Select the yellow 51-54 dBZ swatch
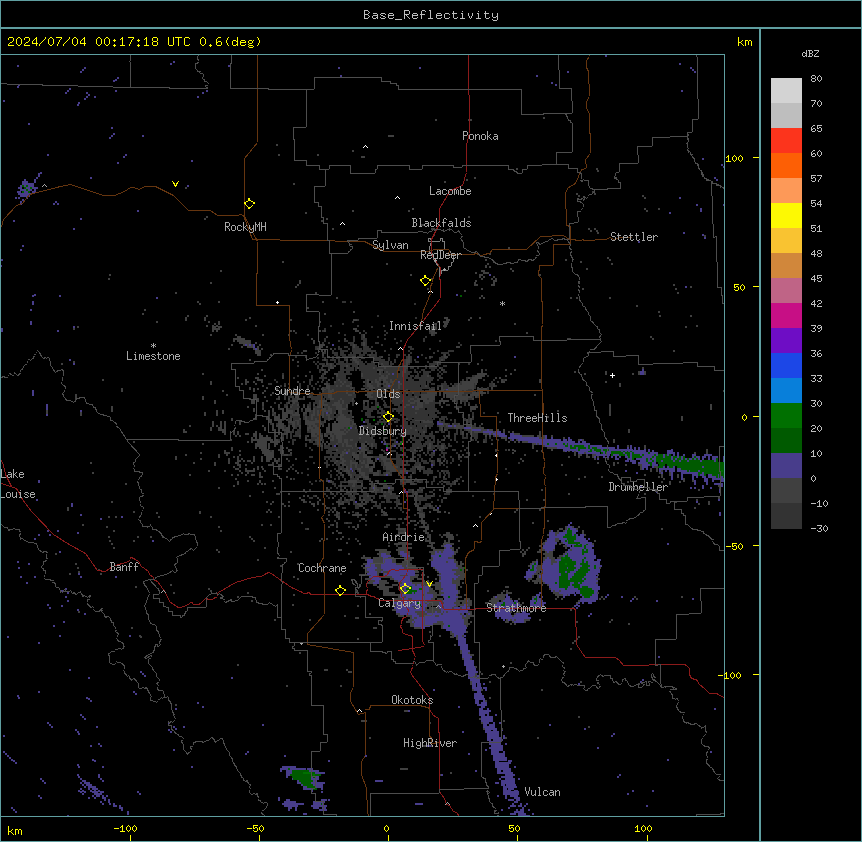 [786, 215]
